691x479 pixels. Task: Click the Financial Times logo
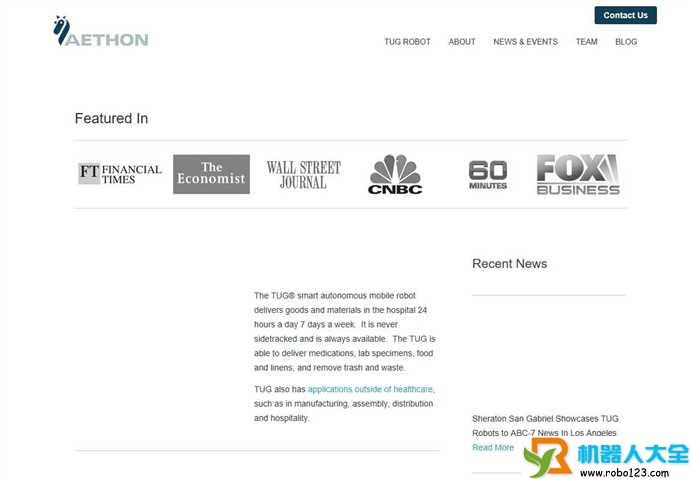click(120, 174)
